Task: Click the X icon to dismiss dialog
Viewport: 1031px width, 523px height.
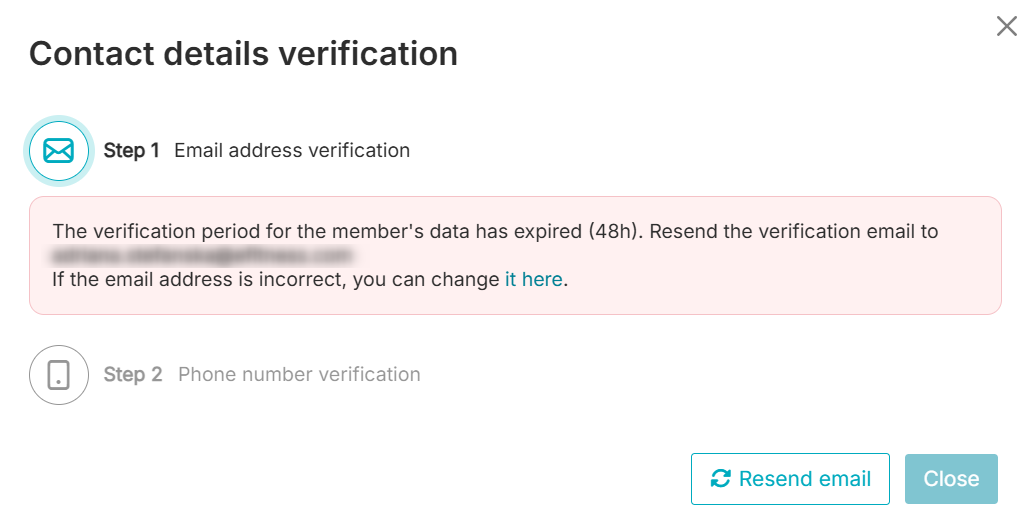Action: tap(1006, 26)
